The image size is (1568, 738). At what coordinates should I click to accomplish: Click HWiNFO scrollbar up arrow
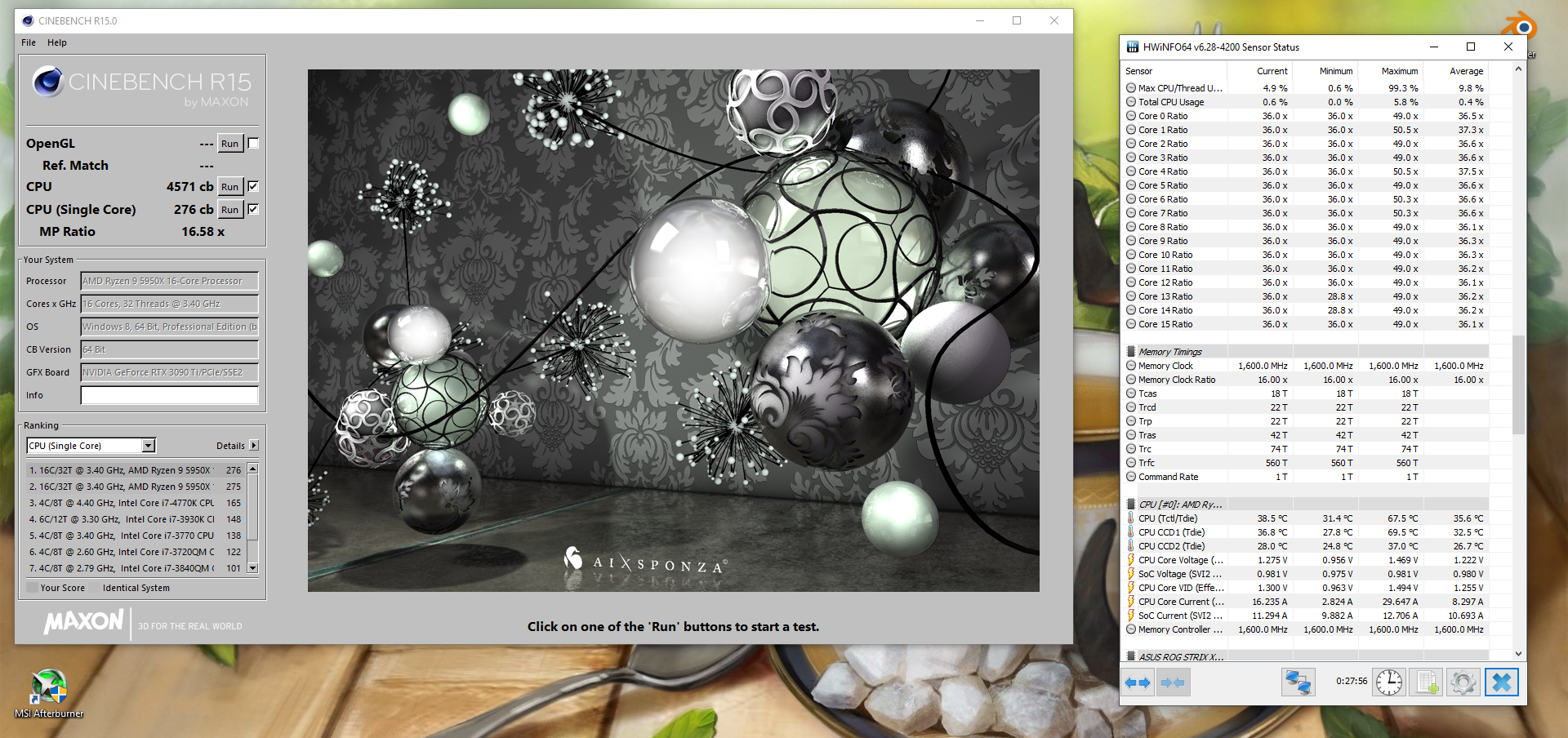(x=1518, y=69)
